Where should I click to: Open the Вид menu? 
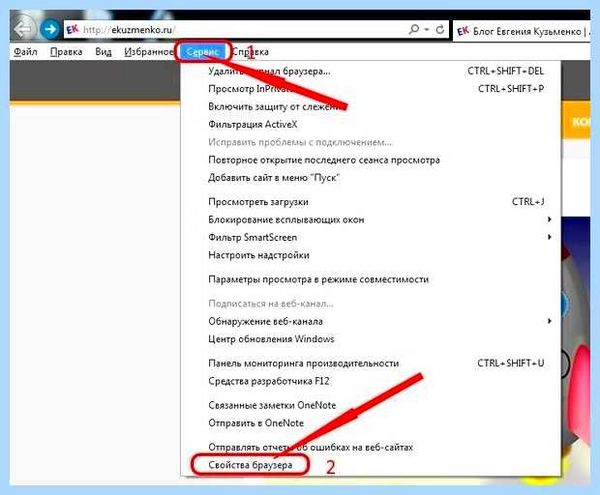tap(103, 52)
